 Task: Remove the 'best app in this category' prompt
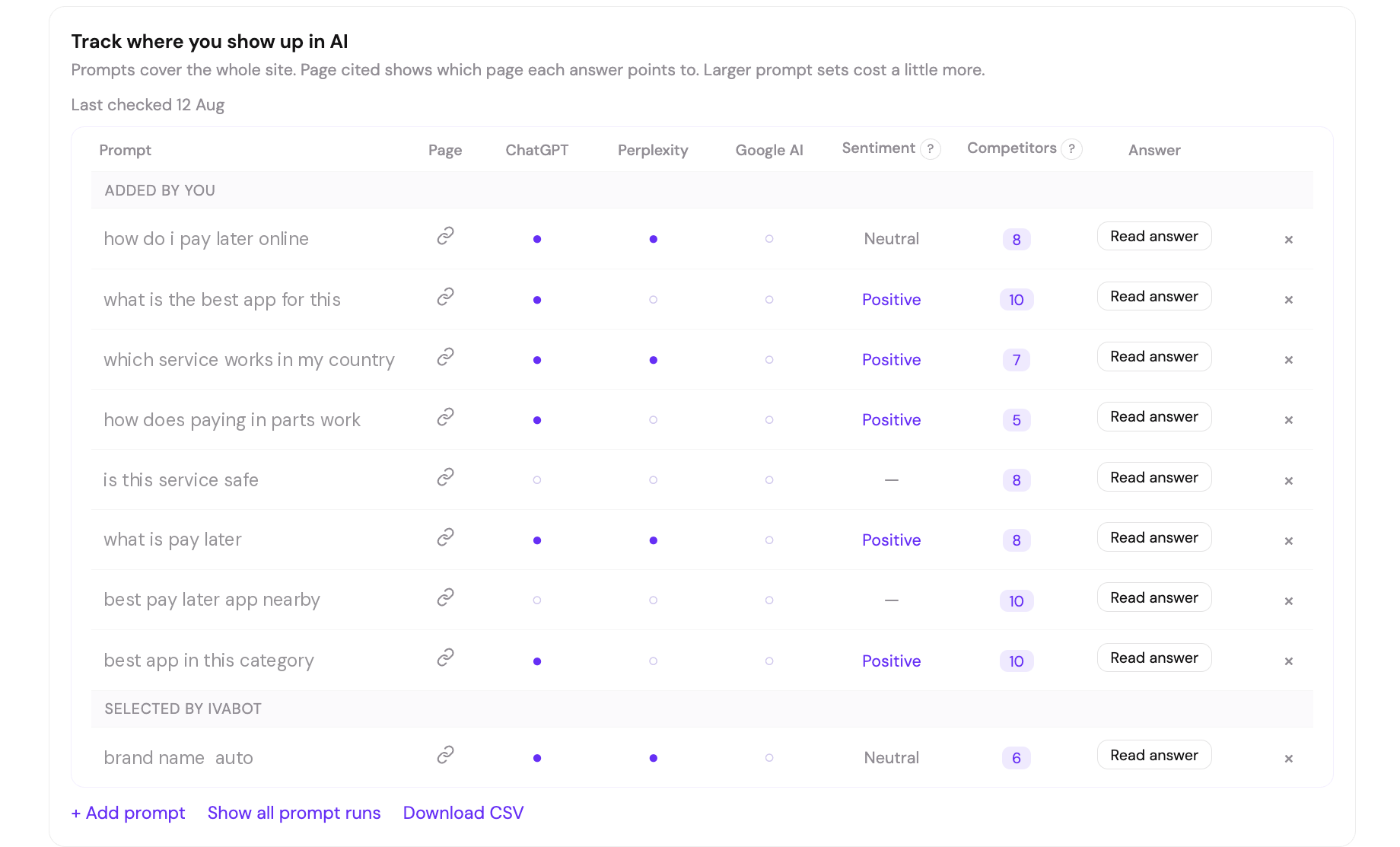(1289, 661)
